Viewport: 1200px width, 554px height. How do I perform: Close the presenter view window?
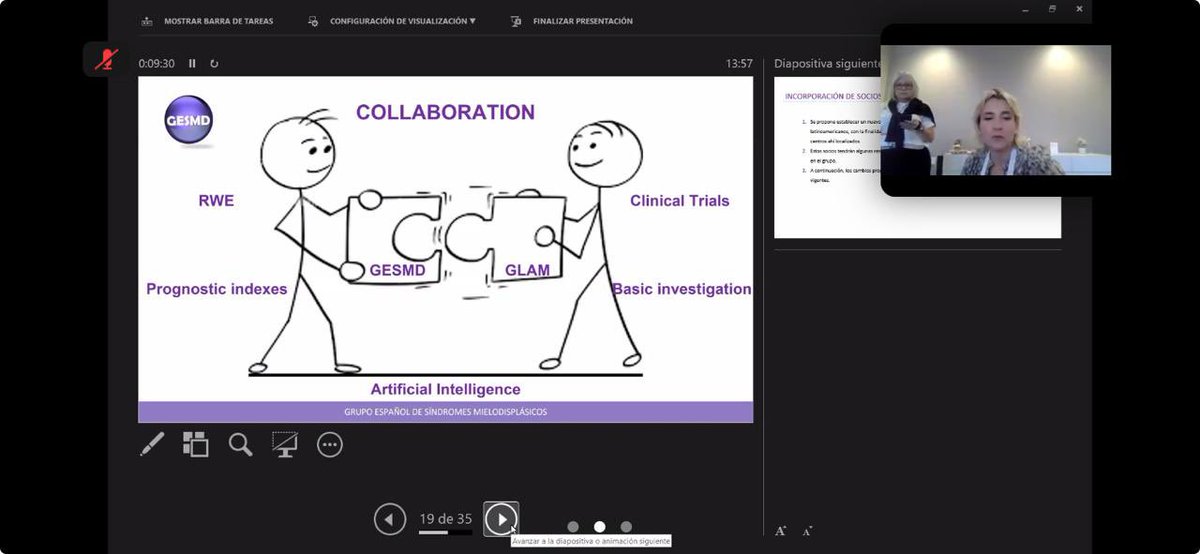(x=1078, y=9)
